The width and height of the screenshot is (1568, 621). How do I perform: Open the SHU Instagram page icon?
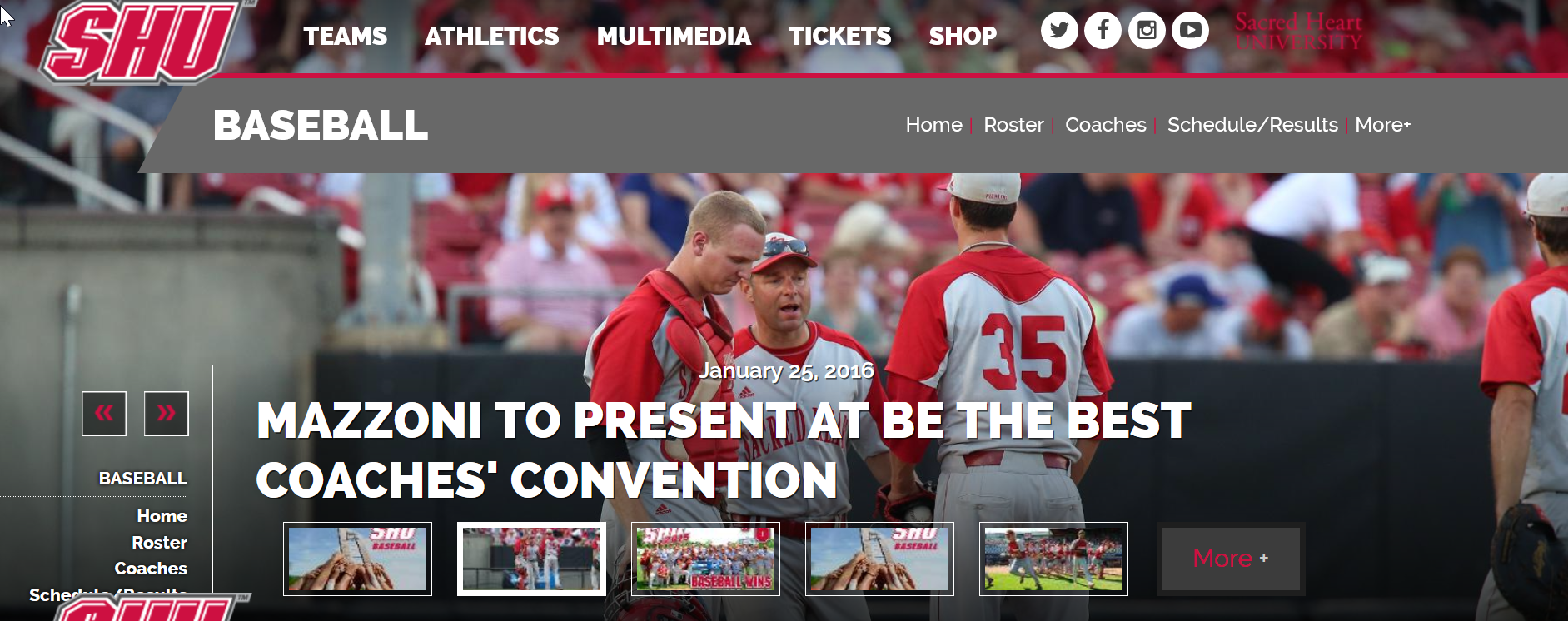coord(1147,31)
